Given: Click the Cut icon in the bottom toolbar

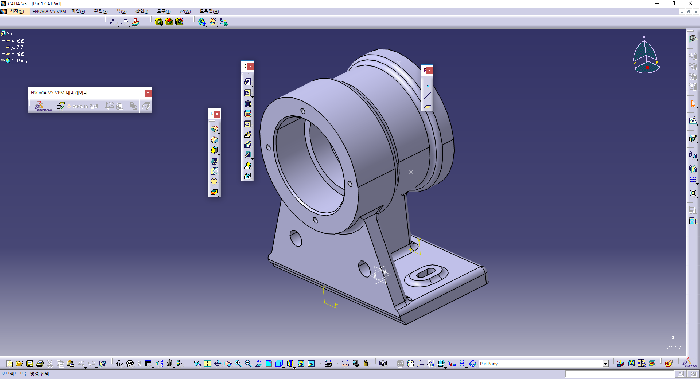Looking at the screenshot, I should tap(50, 364).
